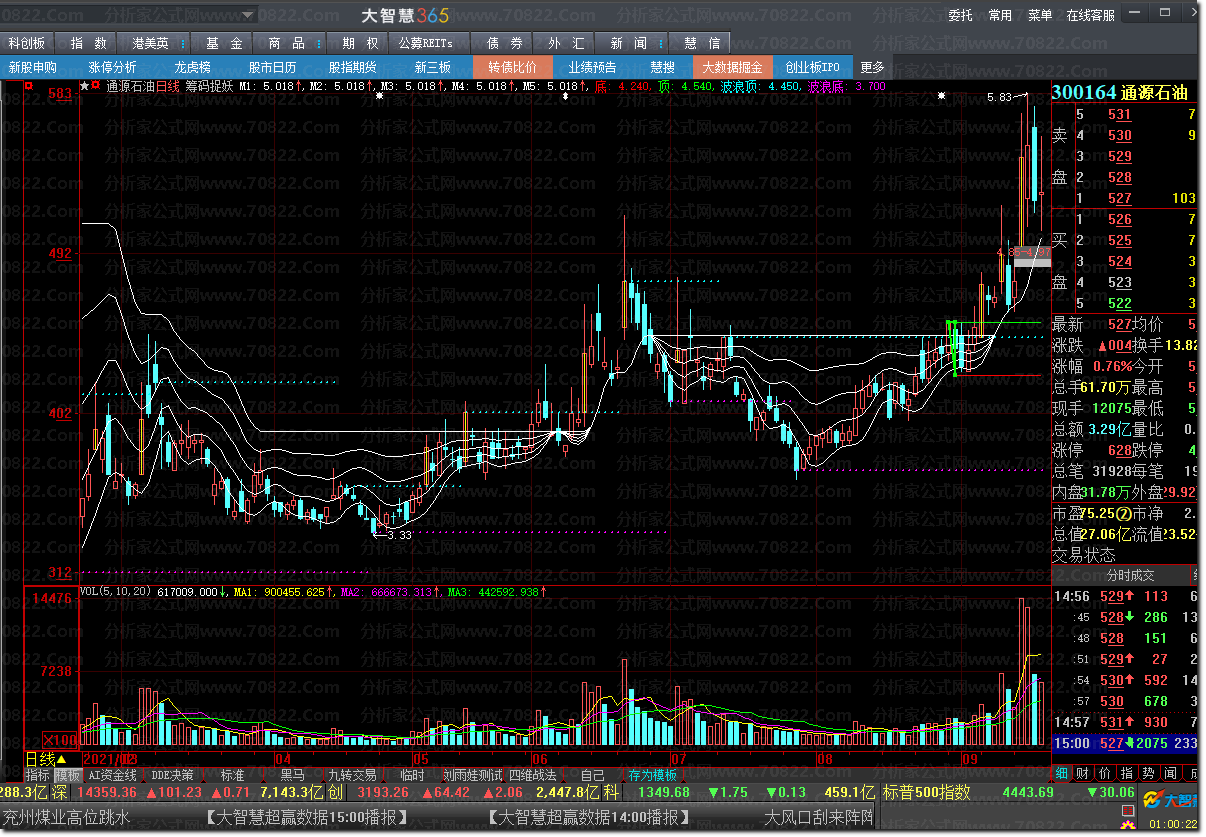Apply the 标准 template
The width and height of the screenshot is (1206, 837).
[x=232, y=775]
